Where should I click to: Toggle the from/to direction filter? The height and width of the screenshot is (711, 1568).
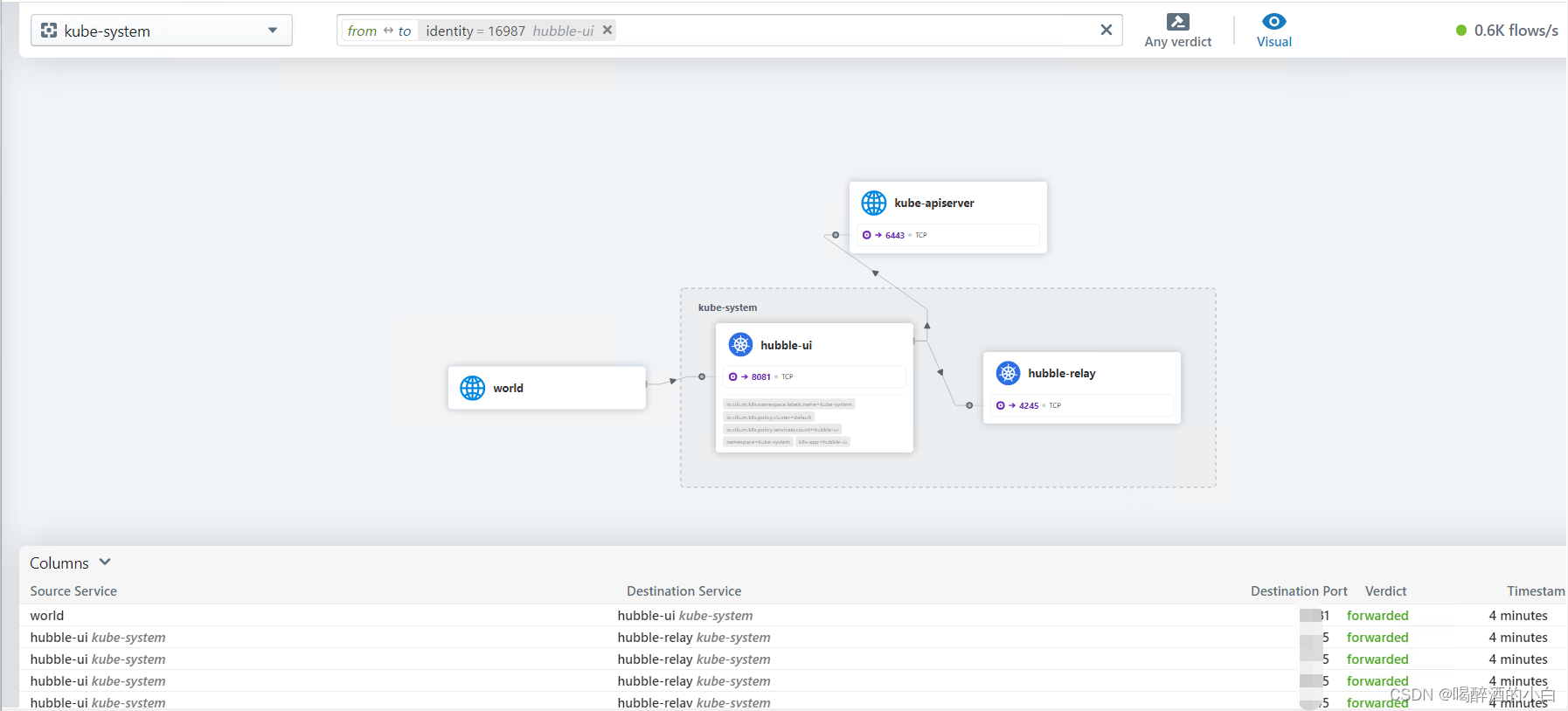click(379, 31)
